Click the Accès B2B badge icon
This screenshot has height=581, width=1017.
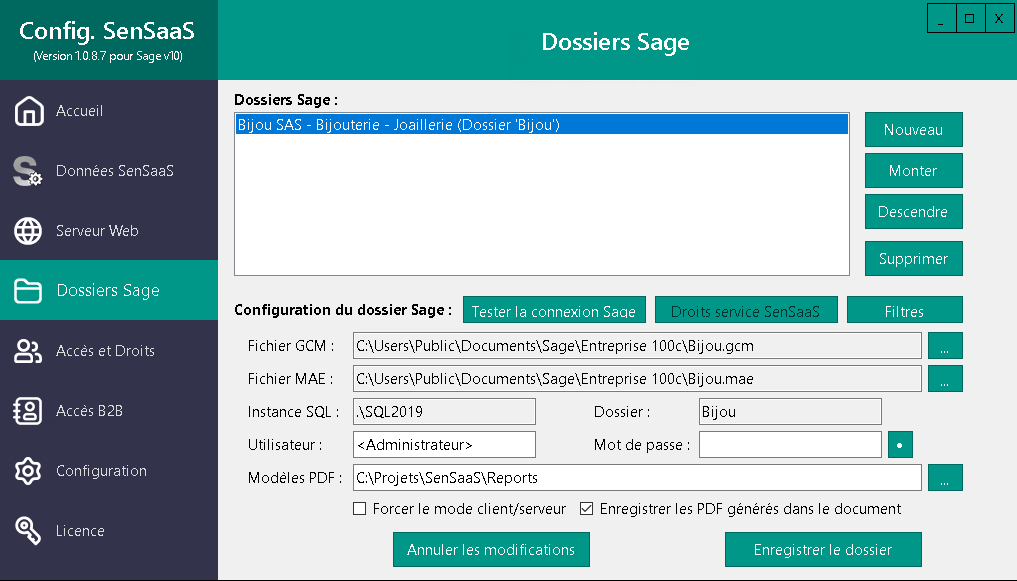tap(30, 410)
